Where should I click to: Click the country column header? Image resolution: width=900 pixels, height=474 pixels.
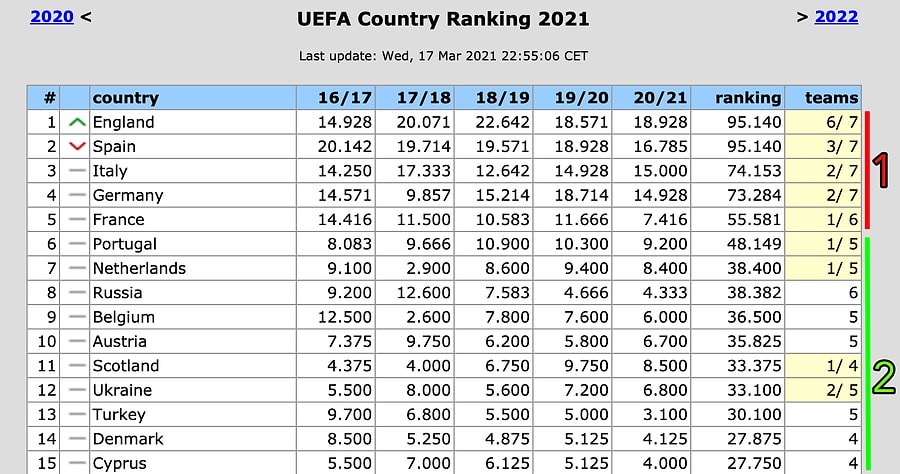pyautogui.click(x=125, y=98)
